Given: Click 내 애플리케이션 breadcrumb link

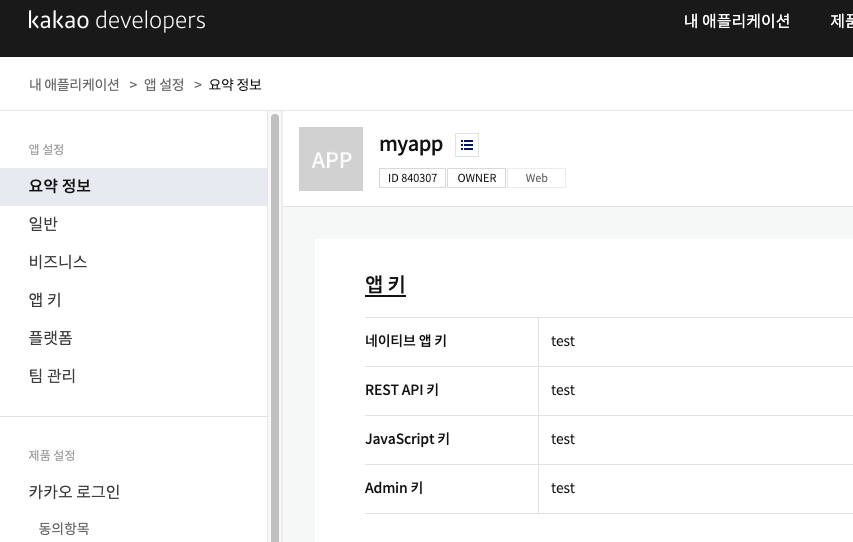Looking at the screenshot, I should [74, 84].
